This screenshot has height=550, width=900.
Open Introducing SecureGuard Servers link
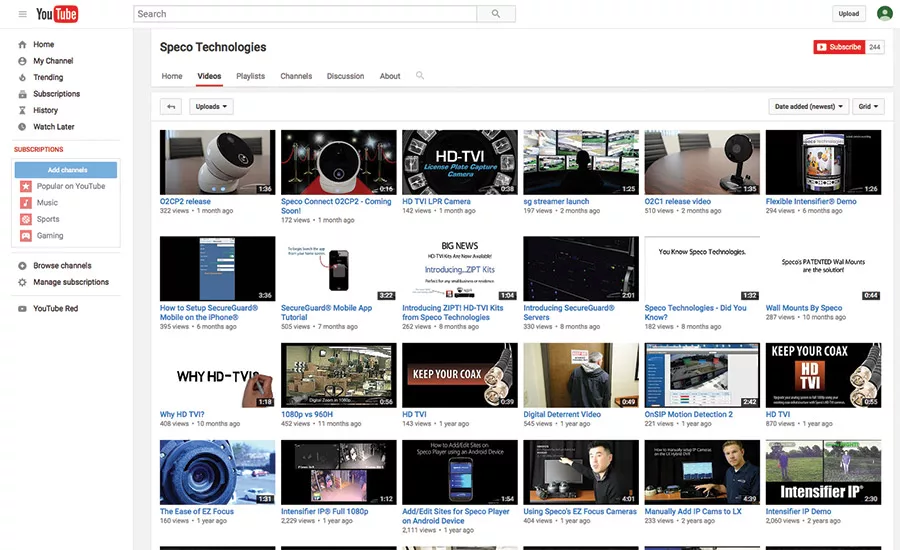click(569, 312)
